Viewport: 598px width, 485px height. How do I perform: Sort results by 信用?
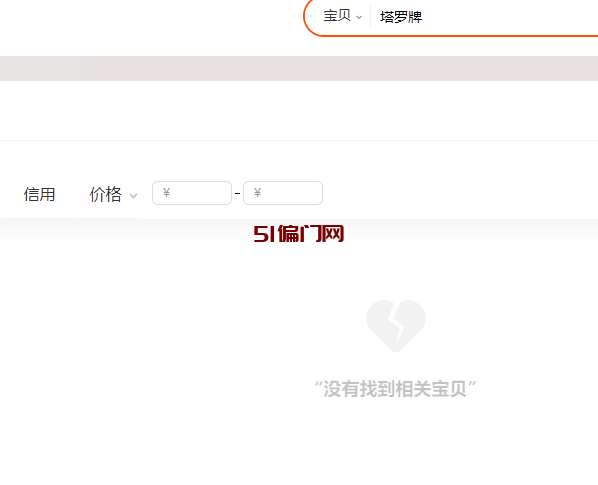point(39,194)
